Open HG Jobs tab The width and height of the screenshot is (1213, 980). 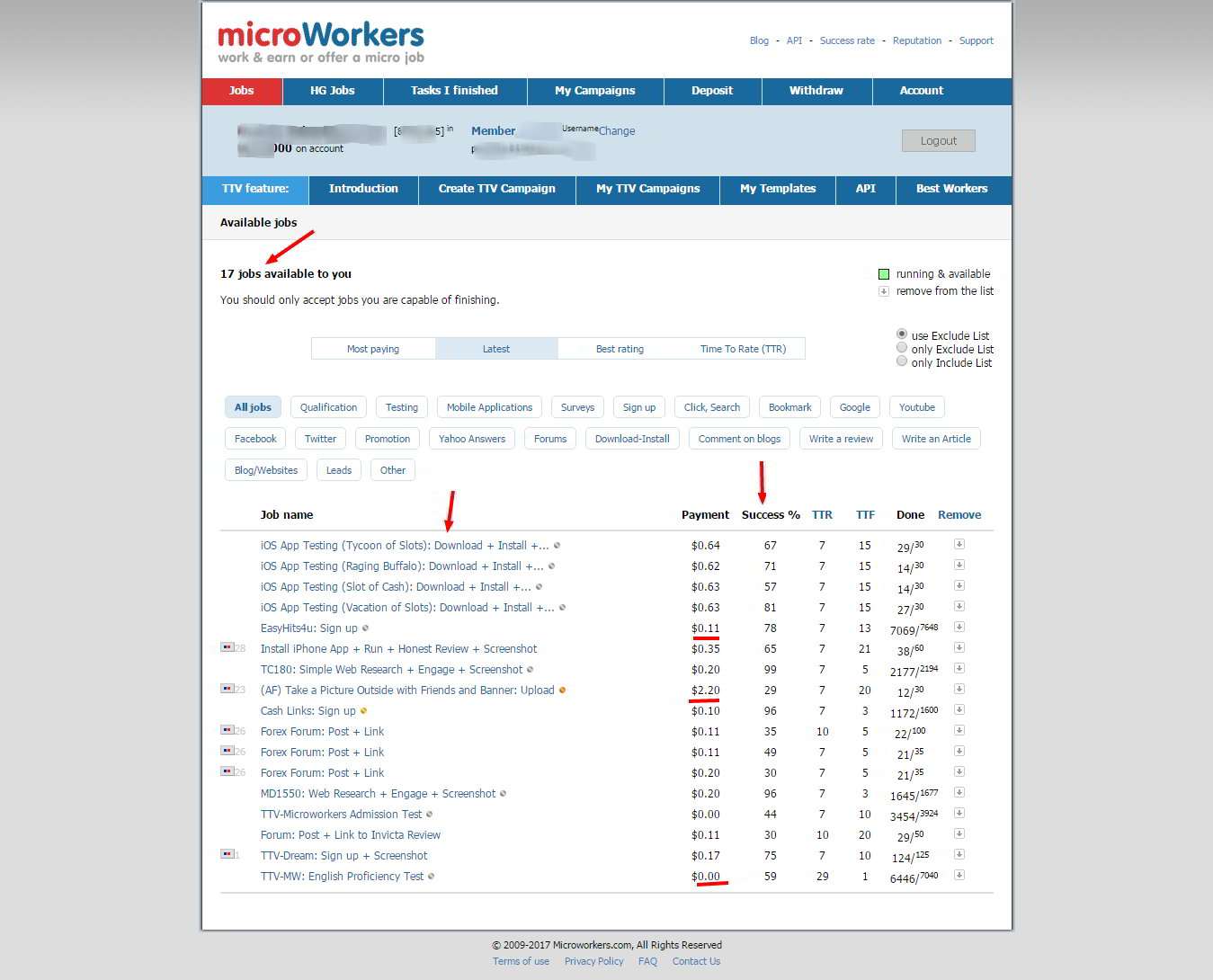coord(333,91)
